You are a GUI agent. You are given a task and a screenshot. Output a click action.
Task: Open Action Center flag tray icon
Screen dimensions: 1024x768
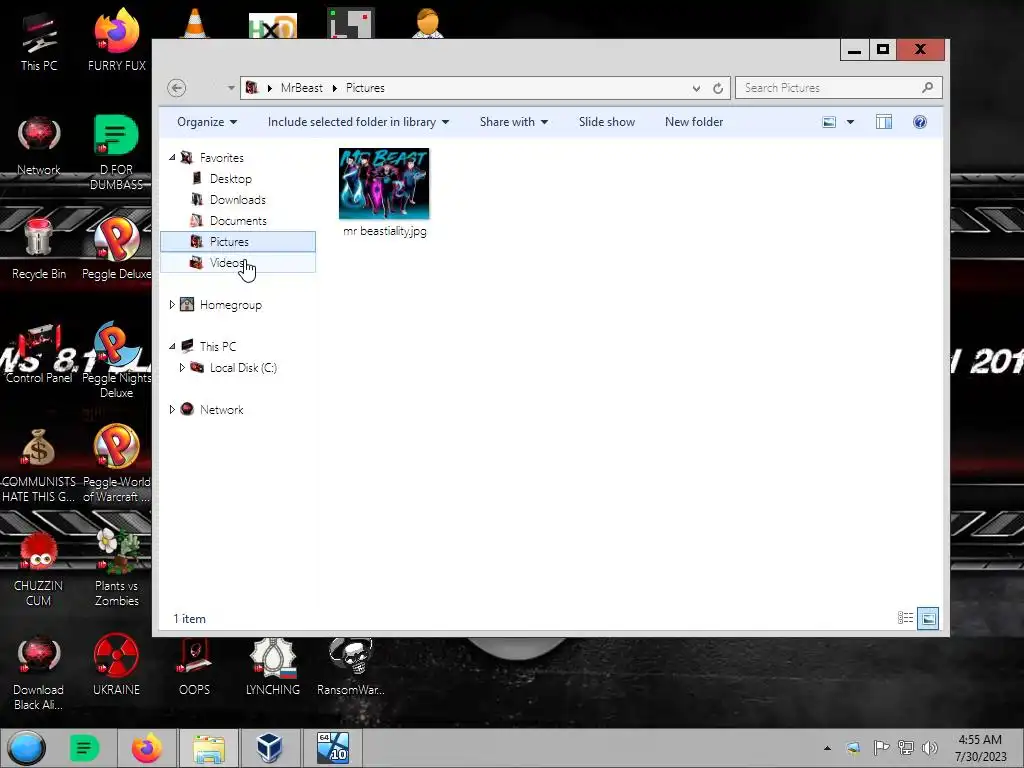(881, 748)
